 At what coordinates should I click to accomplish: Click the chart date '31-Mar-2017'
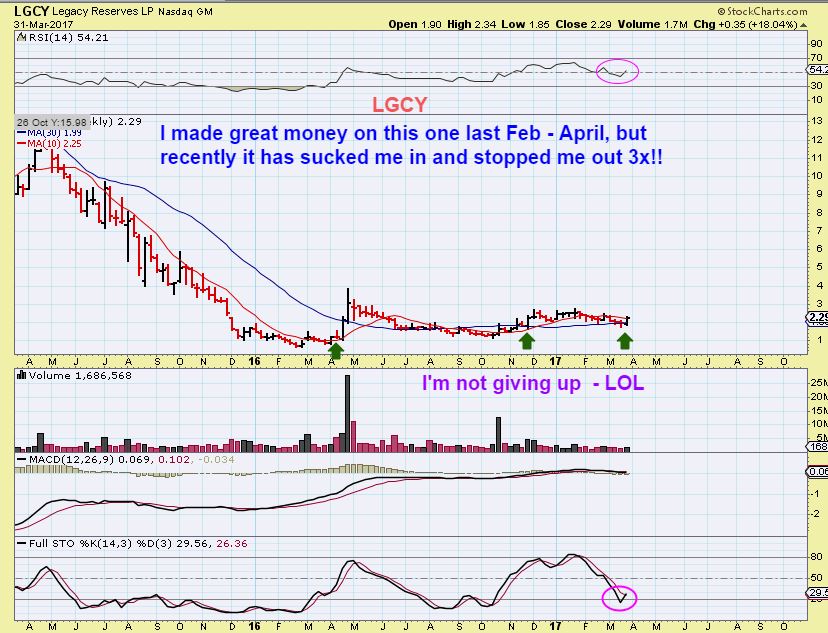[43, 25]
